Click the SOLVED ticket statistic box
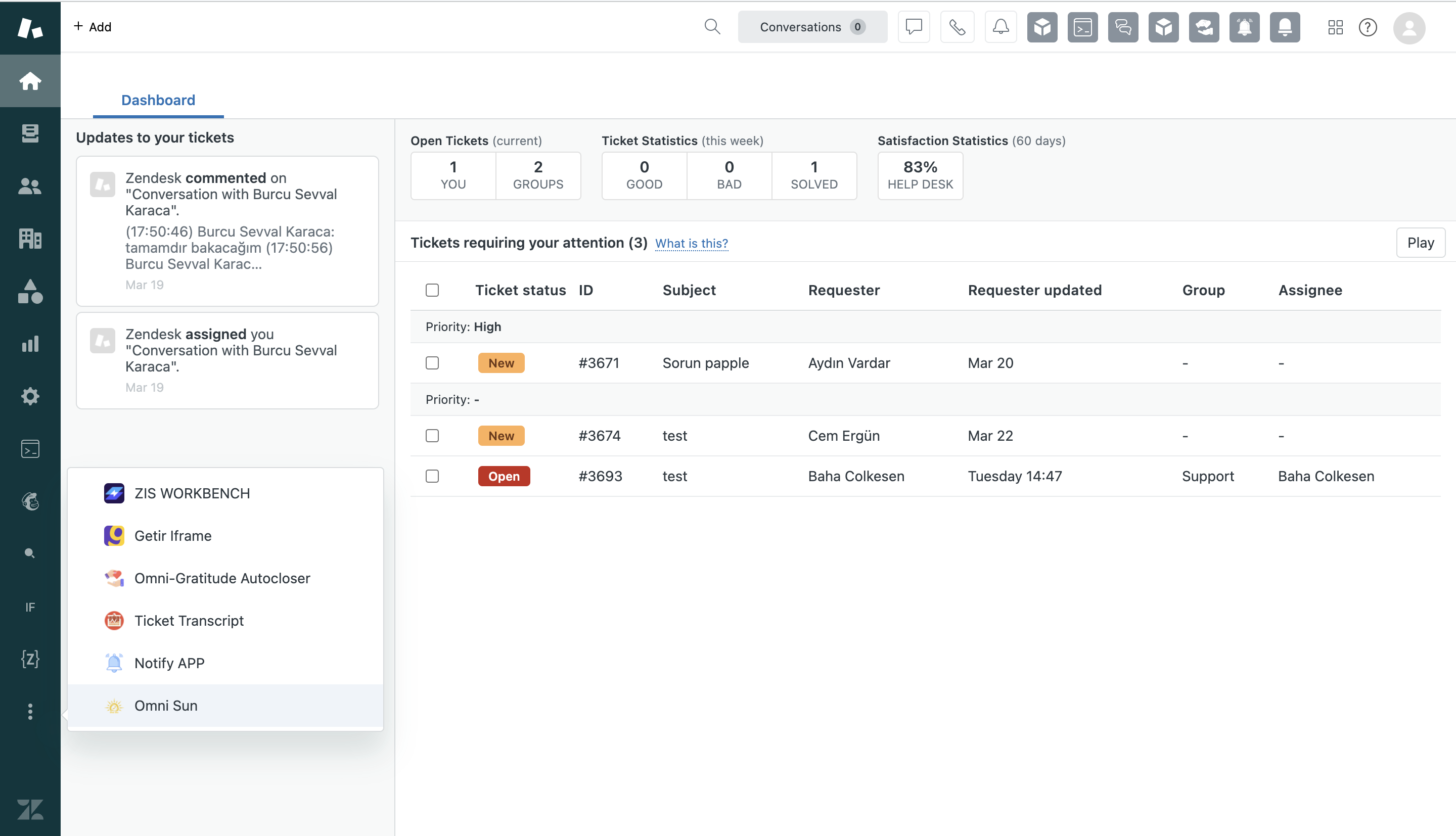The height and width of the screenshot is (836, 1456). 814,176
